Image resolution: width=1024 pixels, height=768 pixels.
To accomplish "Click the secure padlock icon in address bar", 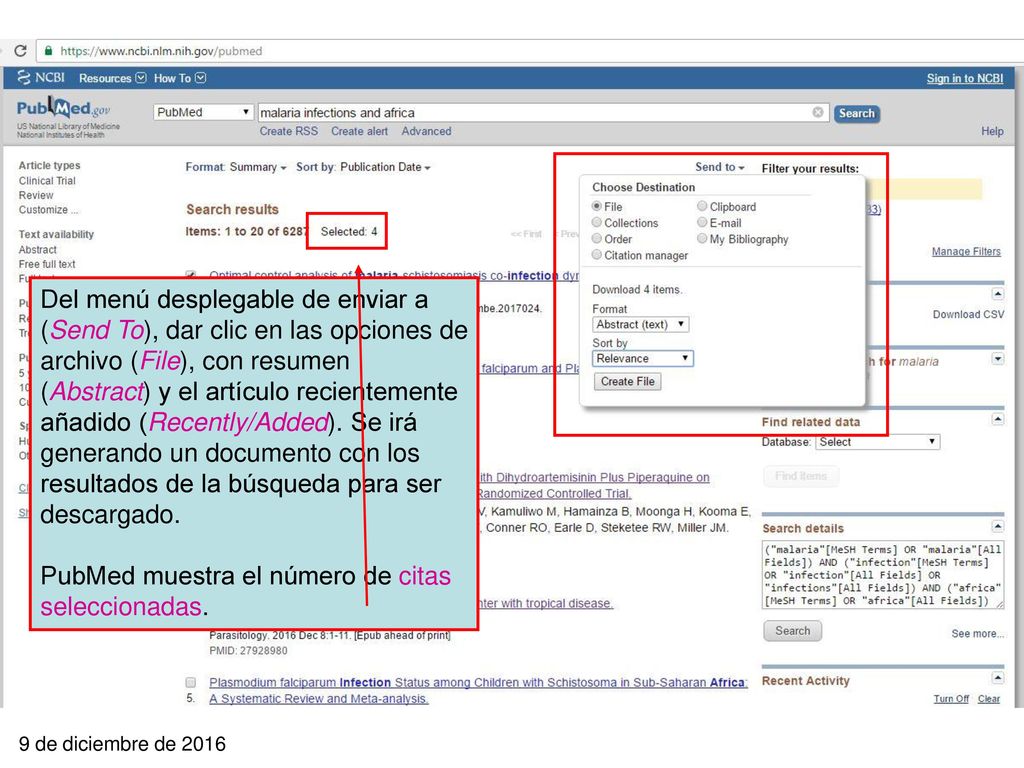I will [x=48, y=50].
